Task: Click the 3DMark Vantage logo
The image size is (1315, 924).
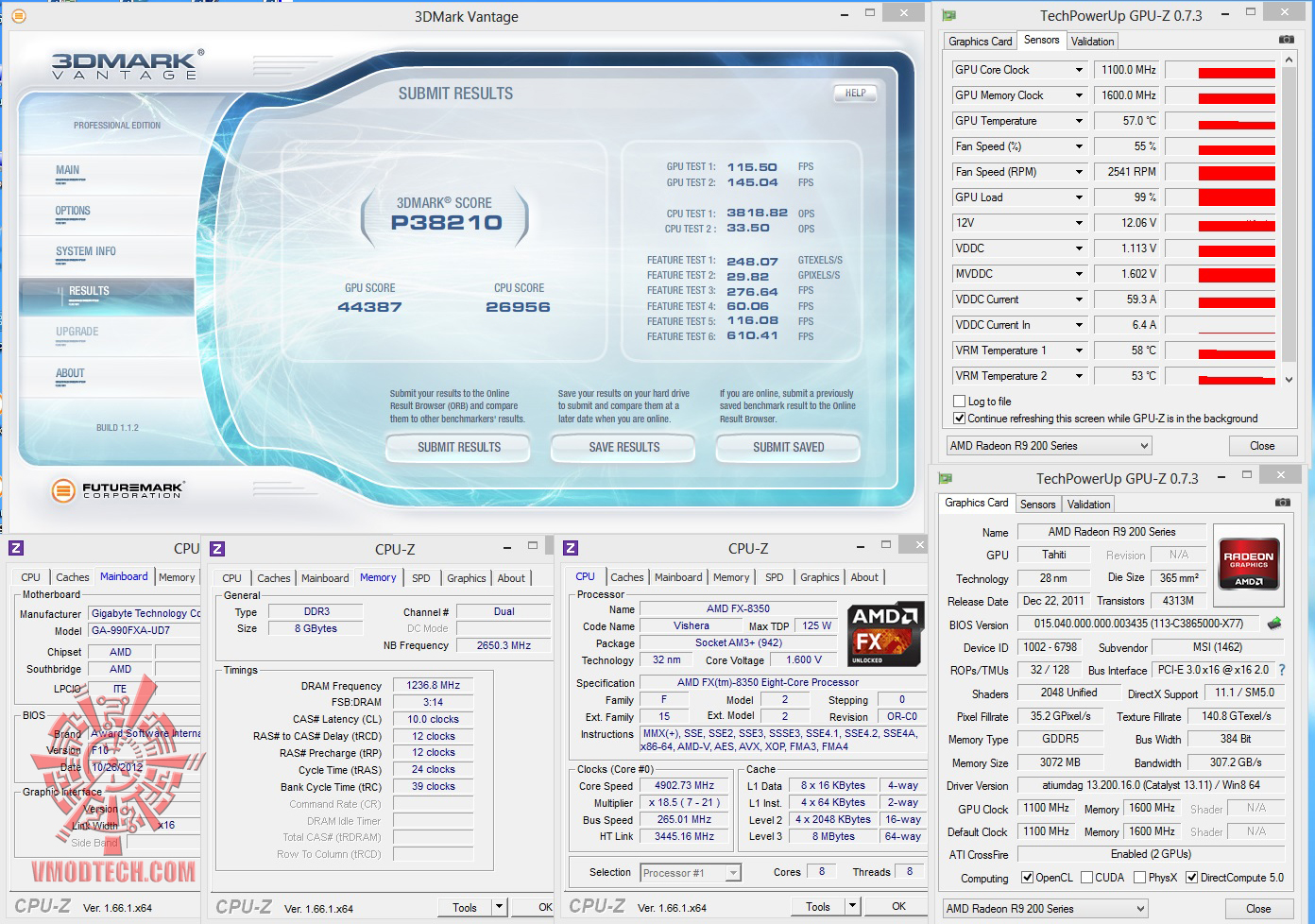Action: click(128, 65)
